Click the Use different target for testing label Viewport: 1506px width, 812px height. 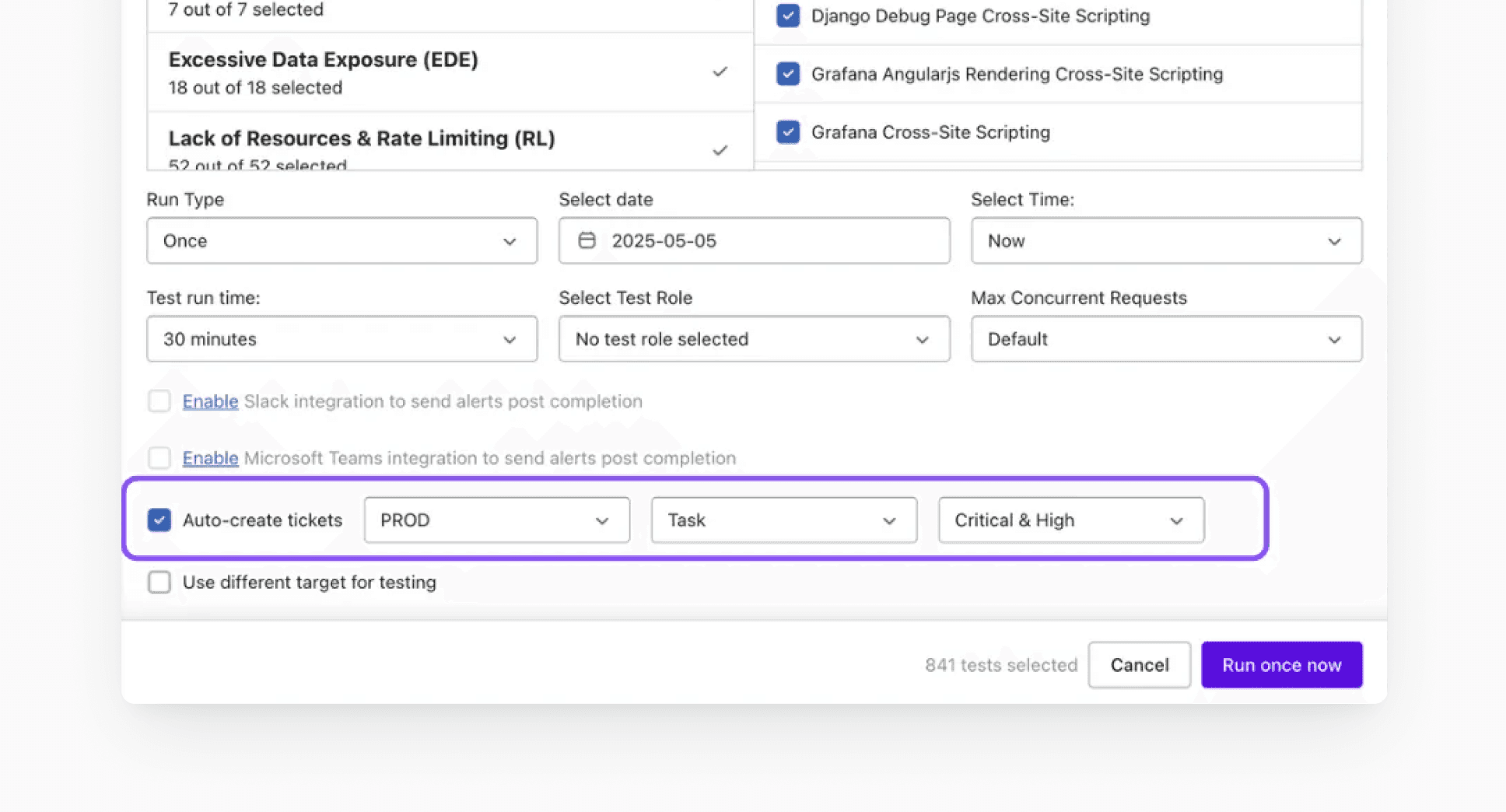[x=310, y=583]
